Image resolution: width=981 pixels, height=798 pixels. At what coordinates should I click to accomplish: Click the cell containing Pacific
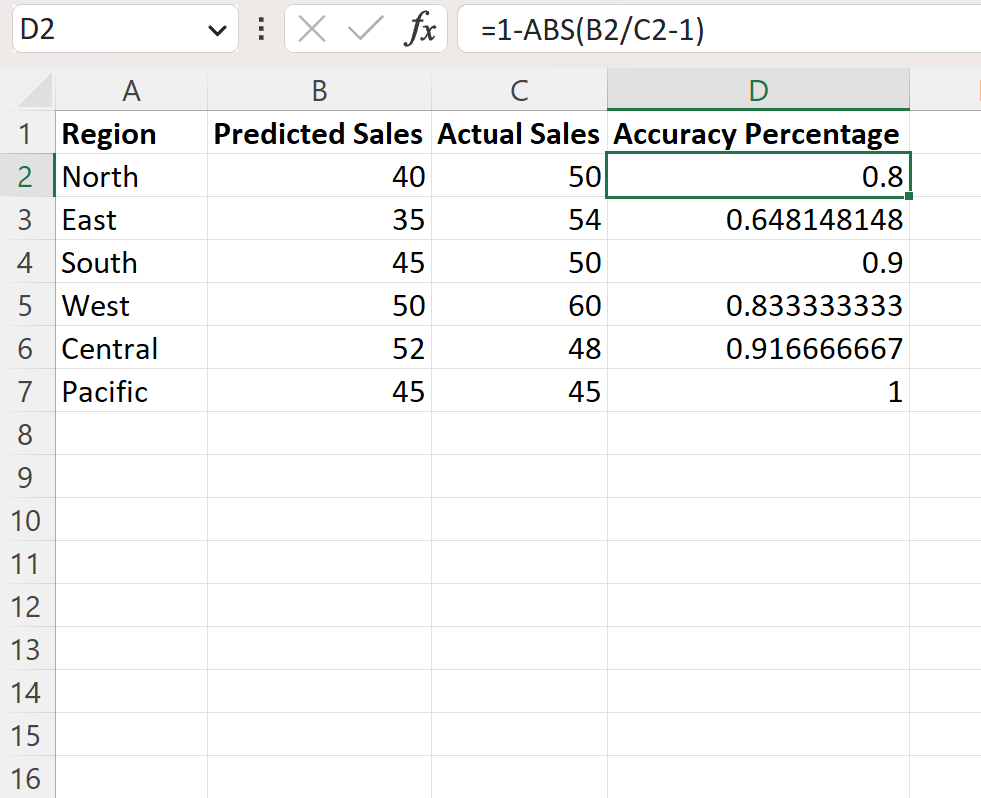tap(131, 391)
